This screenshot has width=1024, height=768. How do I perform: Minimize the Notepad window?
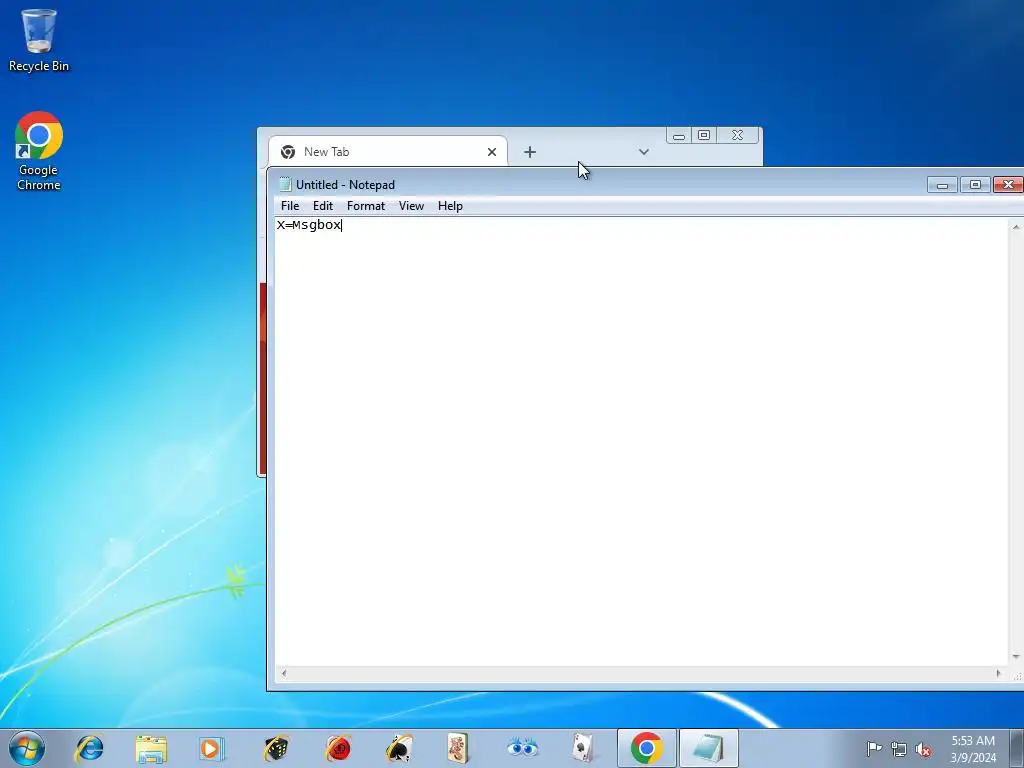(x=942, y=185)
